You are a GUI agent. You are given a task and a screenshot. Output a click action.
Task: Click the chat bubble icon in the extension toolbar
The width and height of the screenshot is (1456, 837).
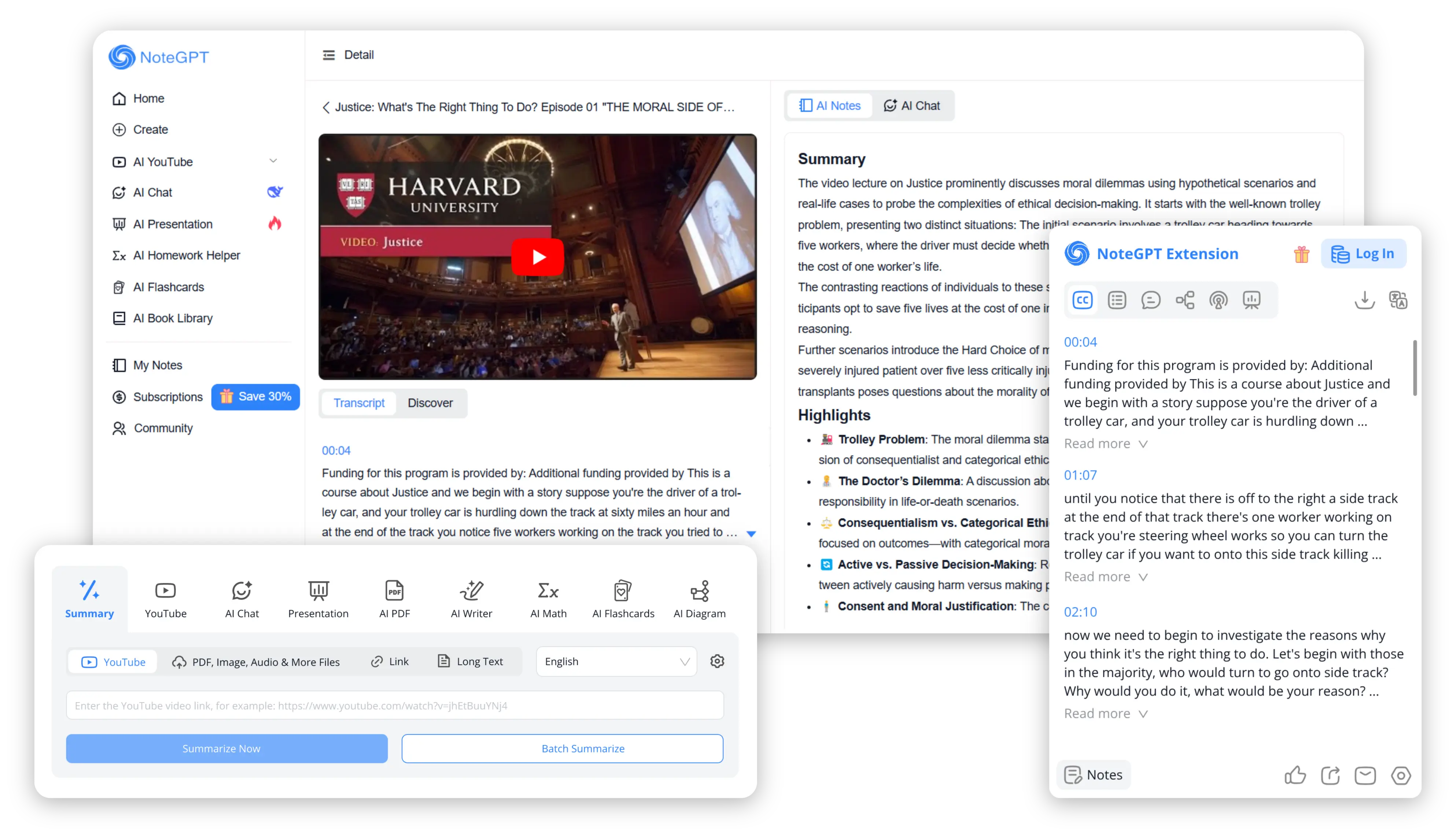[x=1151, y=299]
